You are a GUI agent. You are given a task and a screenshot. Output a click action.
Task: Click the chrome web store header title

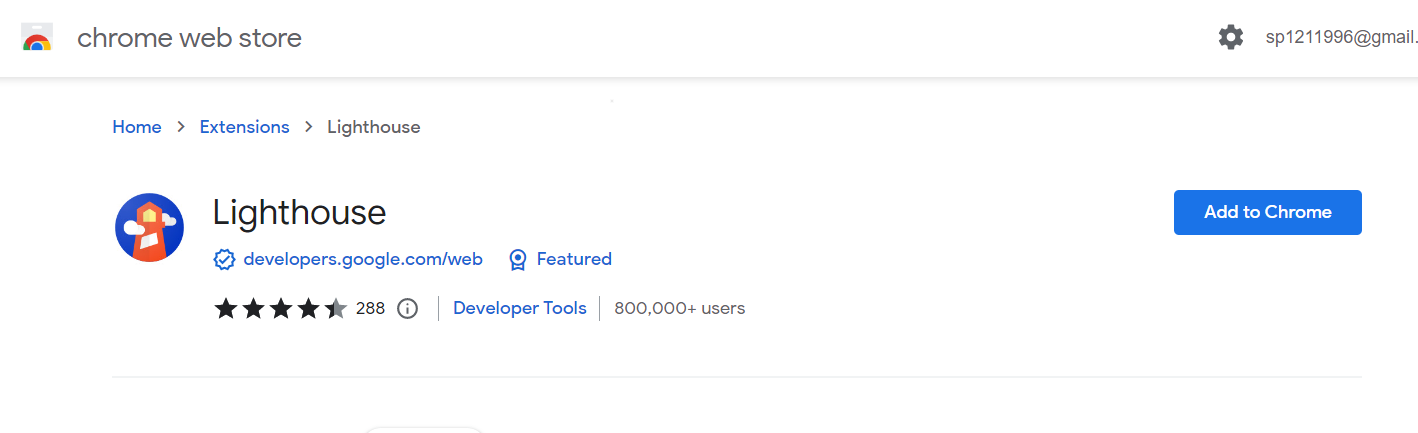tap(189, 38)
